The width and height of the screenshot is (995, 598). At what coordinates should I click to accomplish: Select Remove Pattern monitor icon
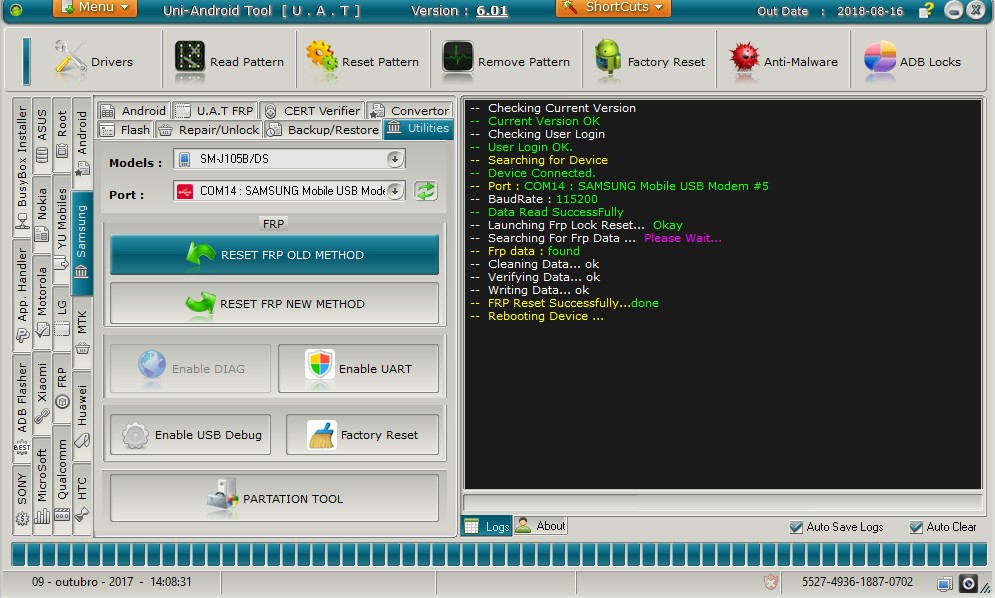458,58
